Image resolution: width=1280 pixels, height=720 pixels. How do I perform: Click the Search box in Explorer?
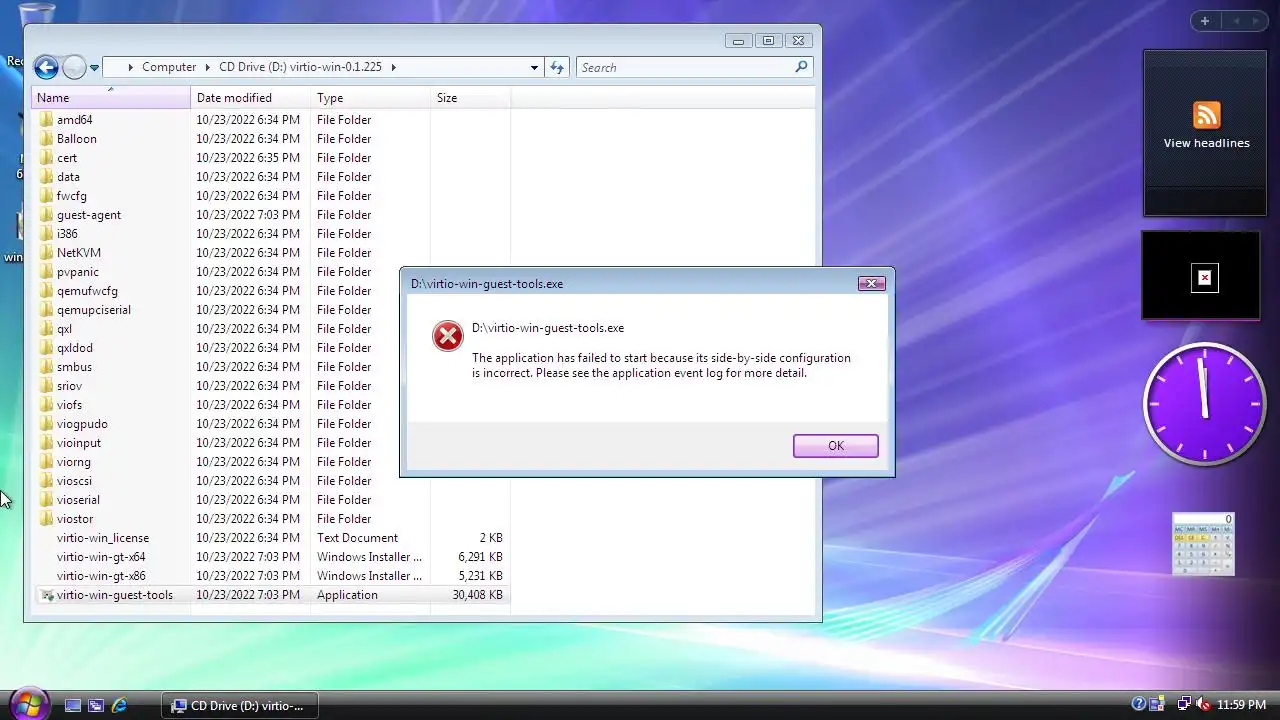coord(695,67)
